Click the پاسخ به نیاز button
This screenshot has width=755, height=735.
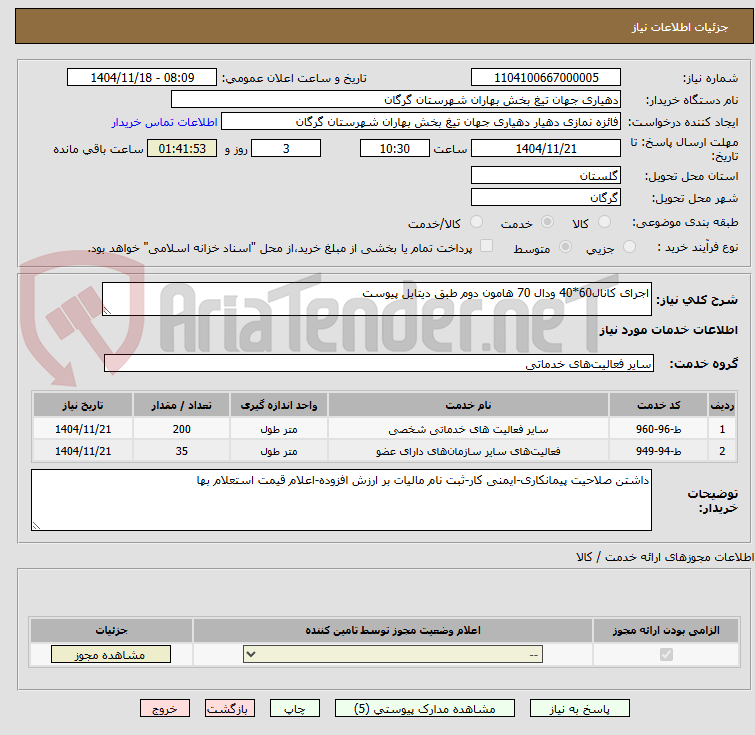point(580,709)
